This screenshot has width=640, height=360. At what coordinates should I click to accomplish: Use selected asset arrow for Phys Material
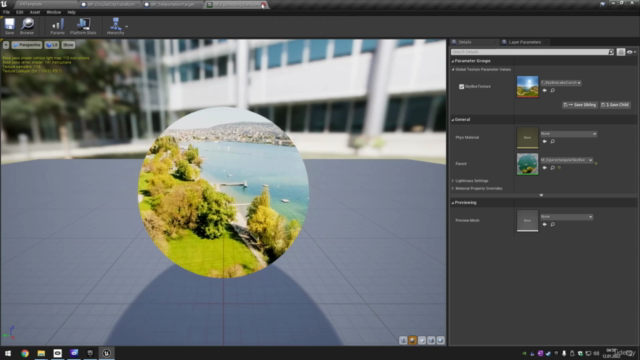coord(544,141)
